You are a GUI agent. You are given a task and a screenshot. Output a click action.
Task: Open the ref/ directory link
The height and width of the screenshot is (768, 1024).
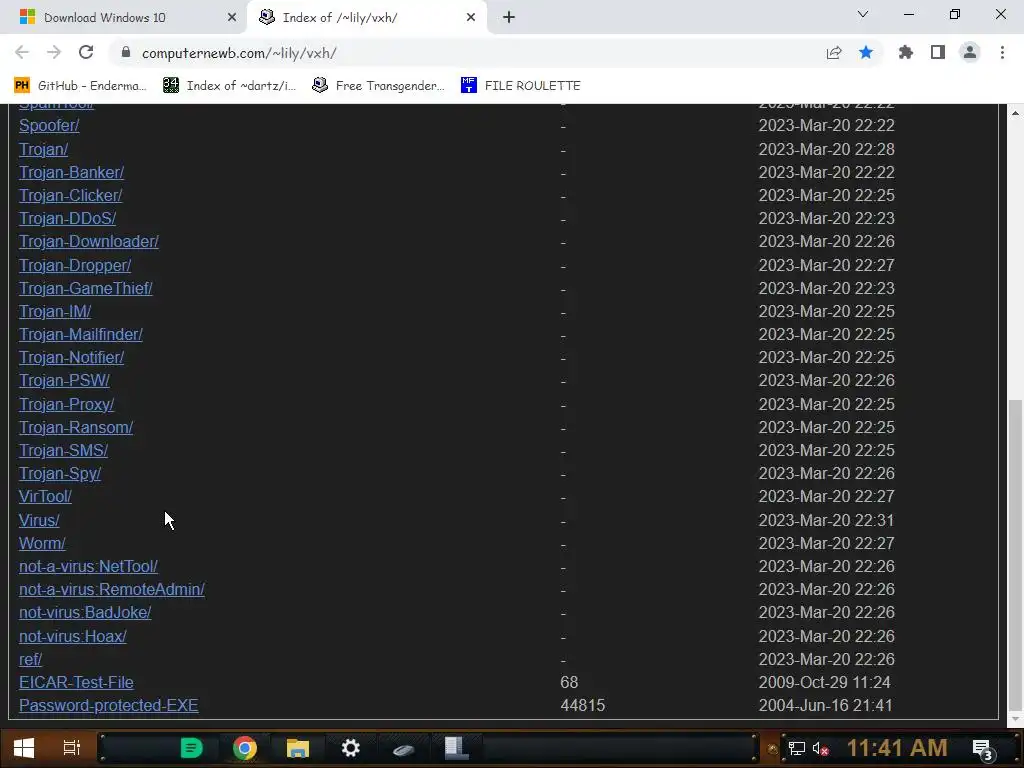click(x=30, y=660)
